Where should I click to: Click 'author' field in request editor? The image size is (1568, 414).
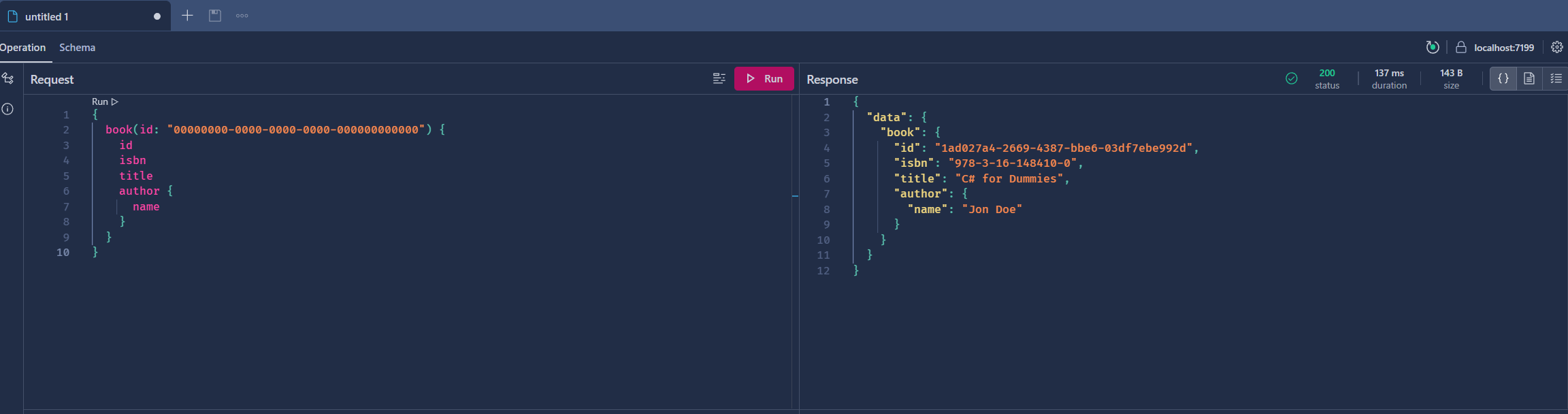pos(140,191)
